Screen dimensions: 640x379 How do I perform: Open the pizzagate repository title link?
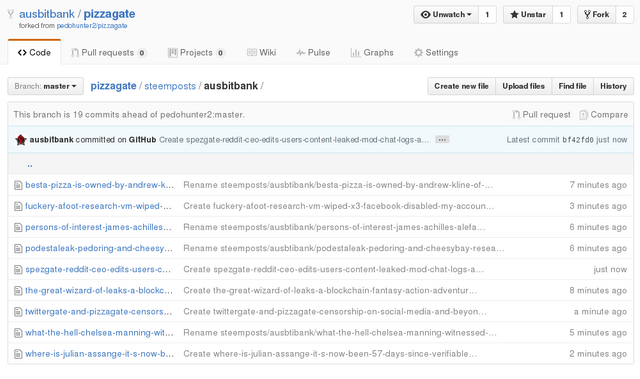(x=109, y=14)
